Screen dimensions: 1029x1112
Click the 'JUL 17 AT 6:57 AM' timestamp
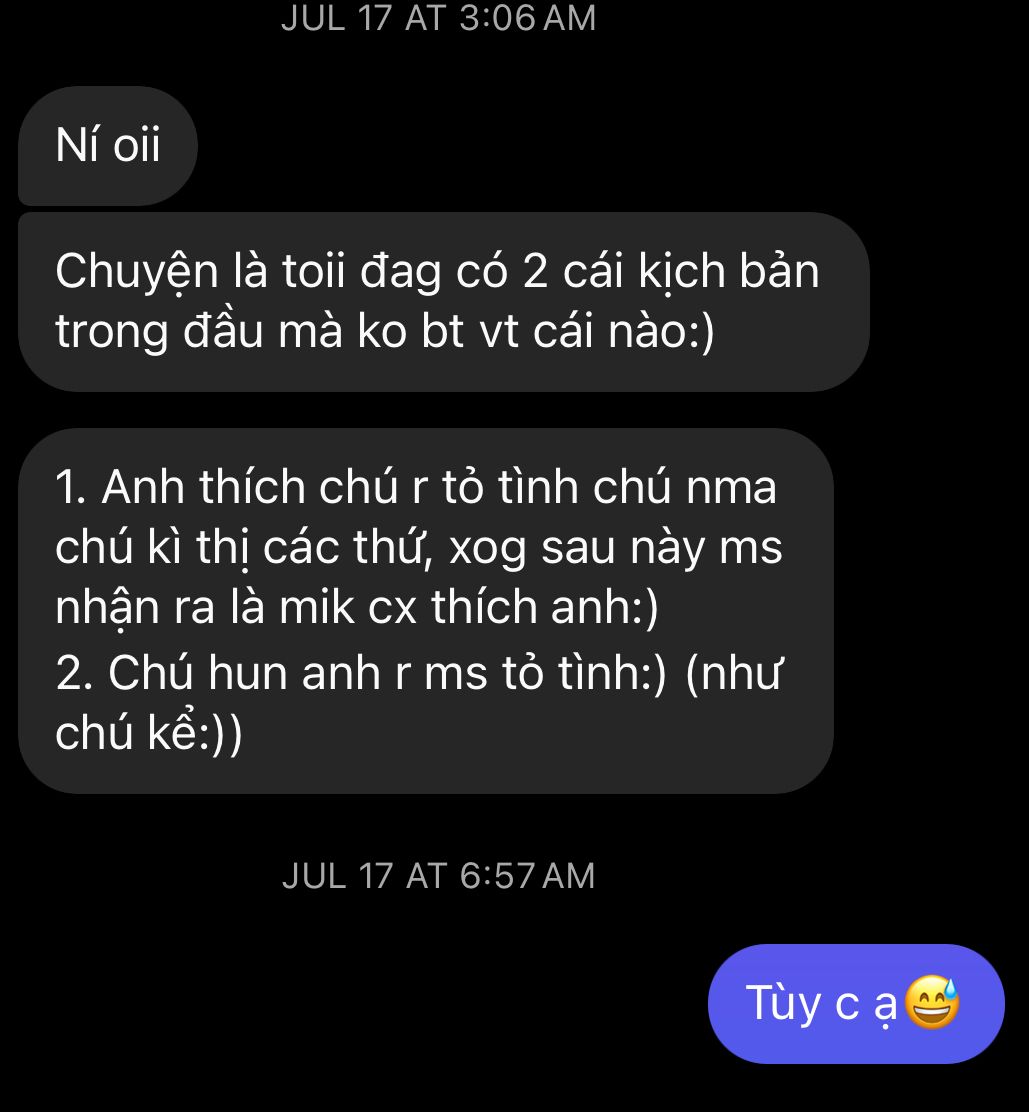438,876
